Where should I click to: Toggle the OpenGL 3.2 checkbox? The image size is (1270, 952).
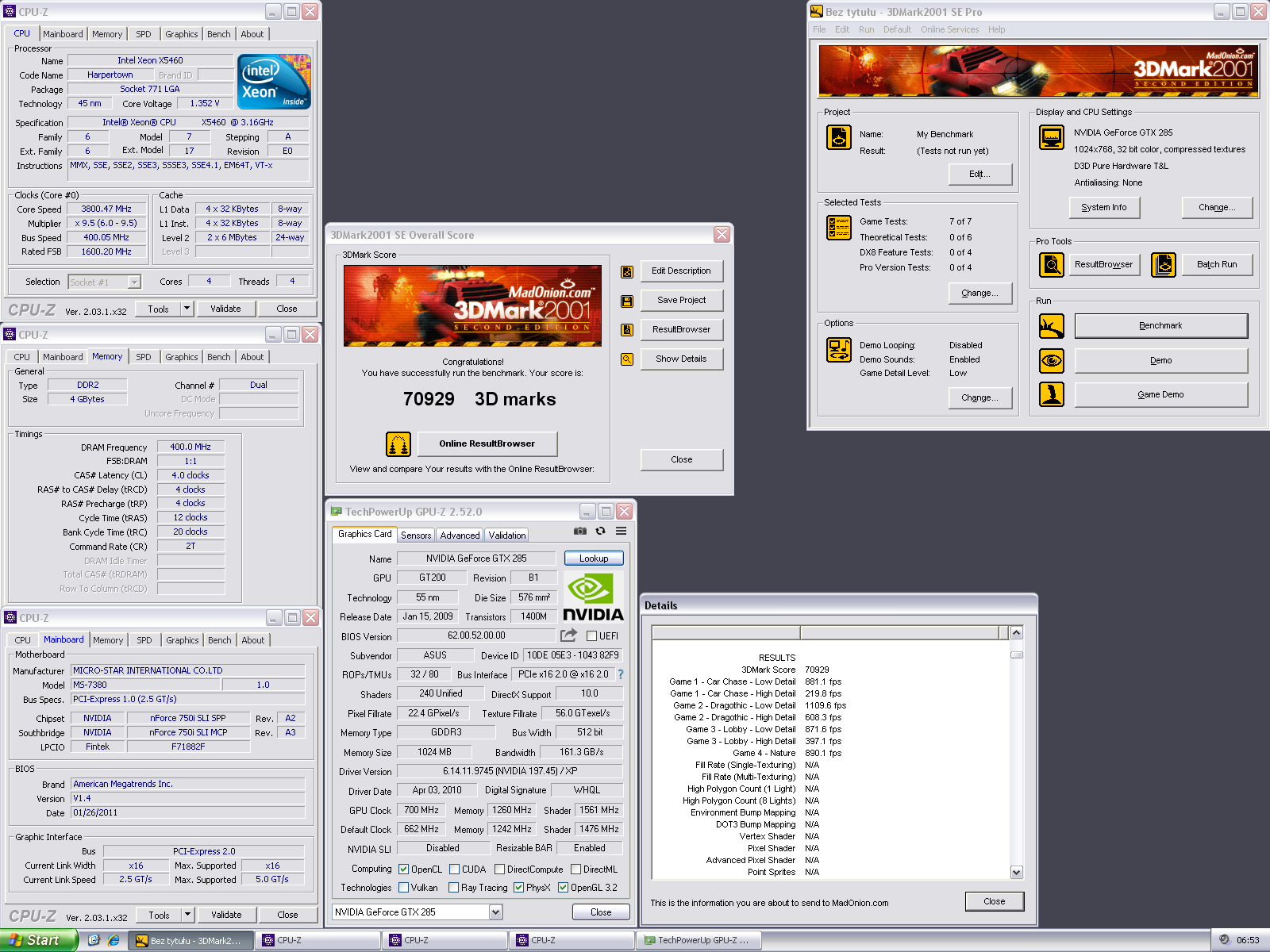click(563, 888)
